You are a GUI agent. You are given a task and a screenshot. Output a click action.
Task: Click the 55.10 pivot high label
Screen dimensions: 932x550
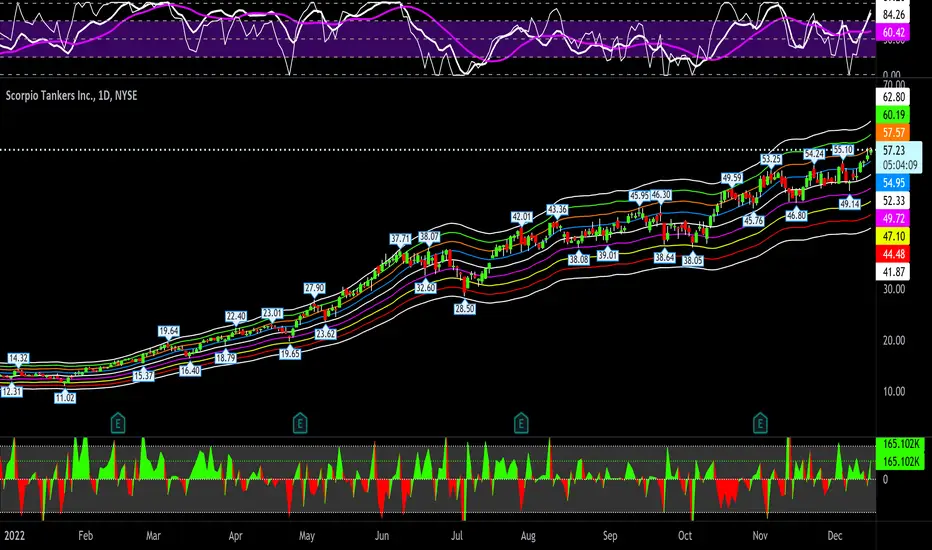click(x=843, y=150)
